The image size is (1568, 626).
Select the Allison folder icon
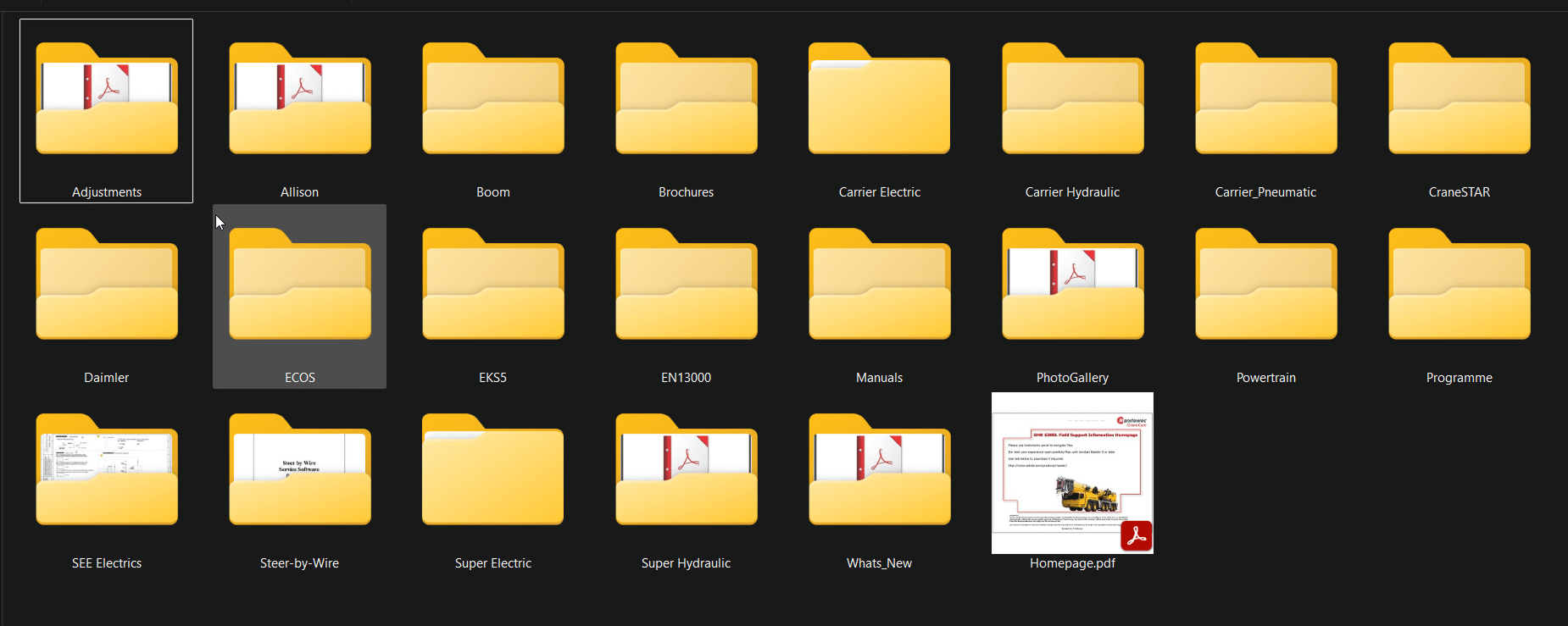pos(300,98)
